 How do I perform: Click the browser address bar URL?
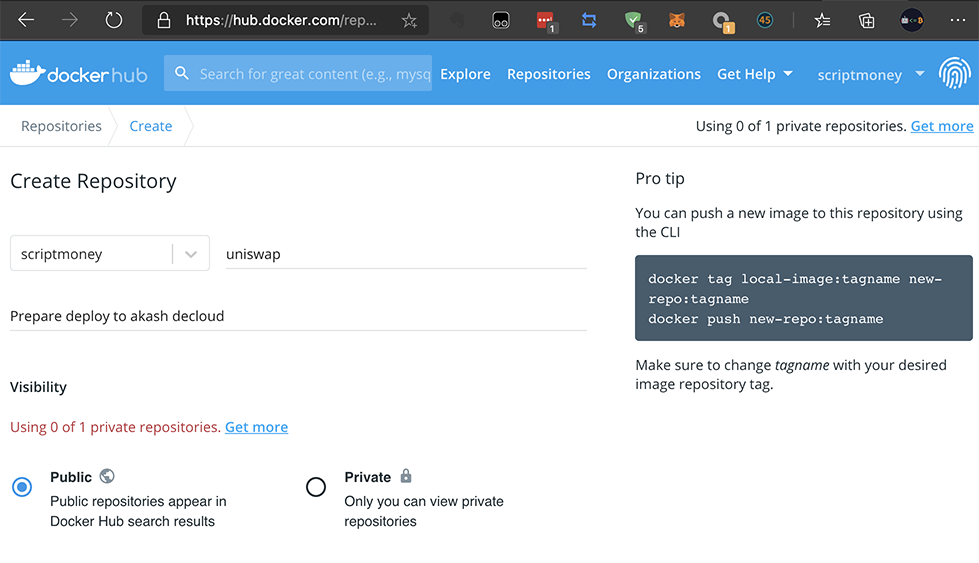pos(281,21)
